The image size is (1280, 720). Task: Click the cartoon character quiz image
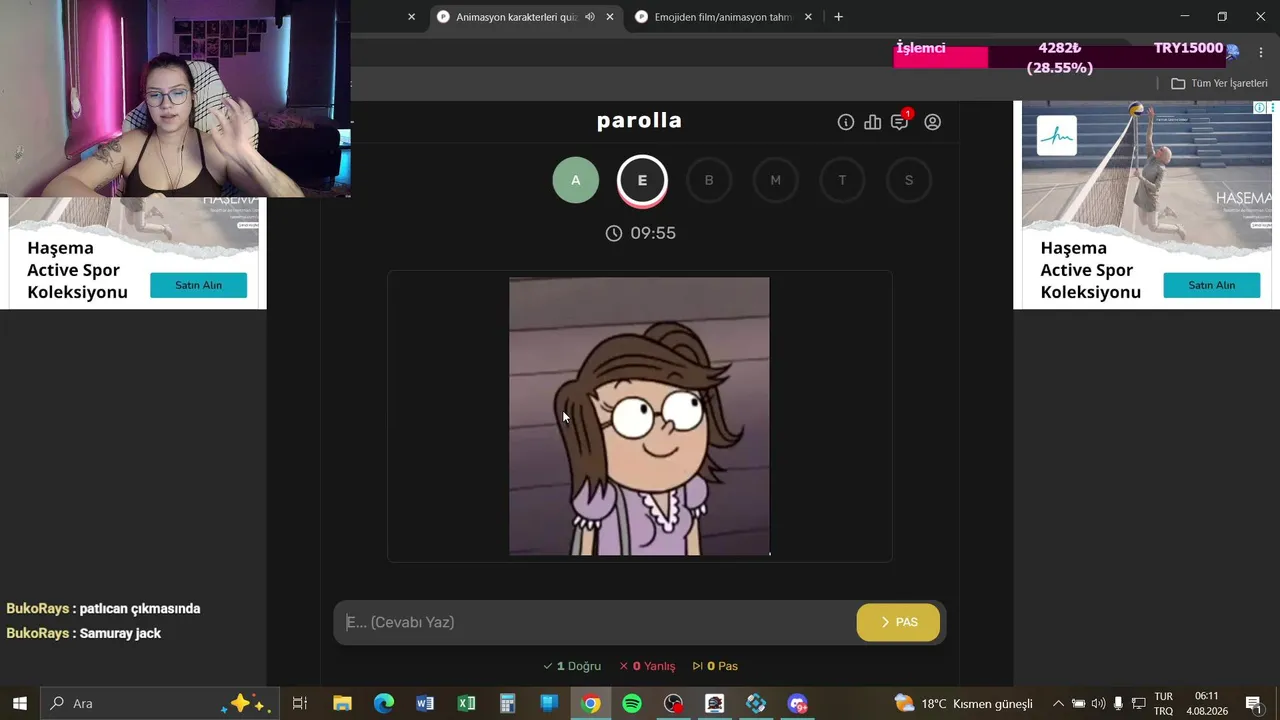coord(640,416)
